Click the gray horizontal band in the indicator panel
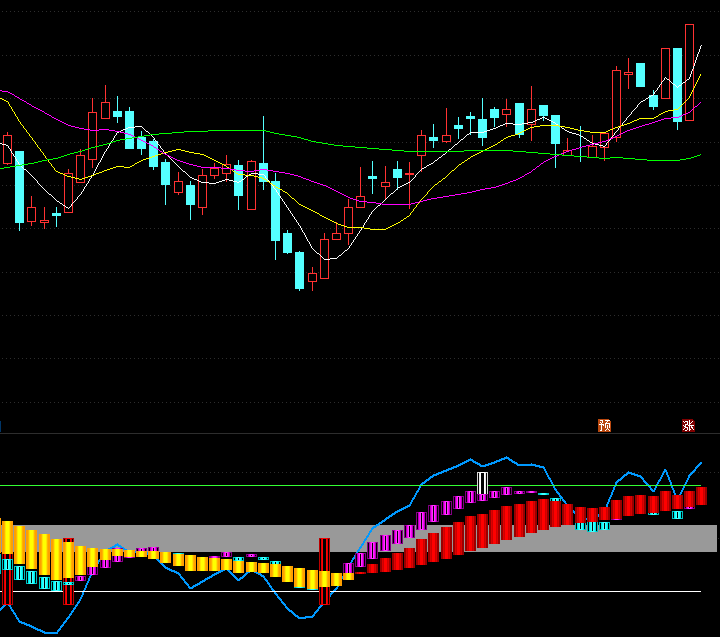 coord(358,538)
